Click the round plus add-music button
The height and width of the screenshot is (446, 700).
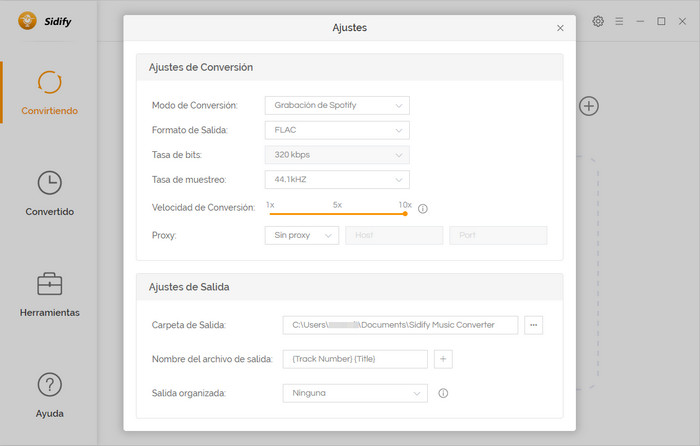[x=589, y=106]
